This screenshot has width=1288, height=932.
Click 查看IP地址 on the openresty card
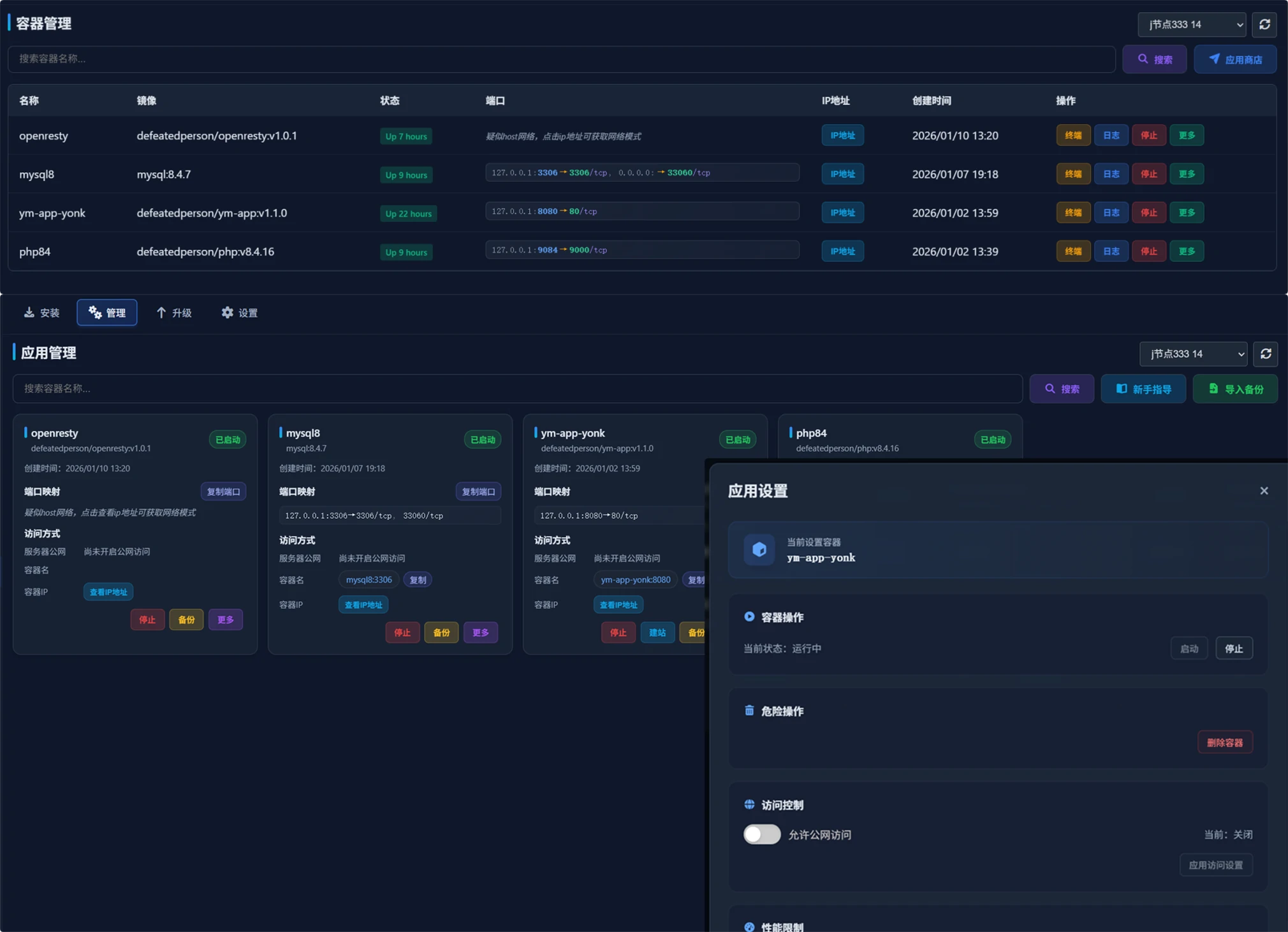pyautogui.click(x=108, y=592)
